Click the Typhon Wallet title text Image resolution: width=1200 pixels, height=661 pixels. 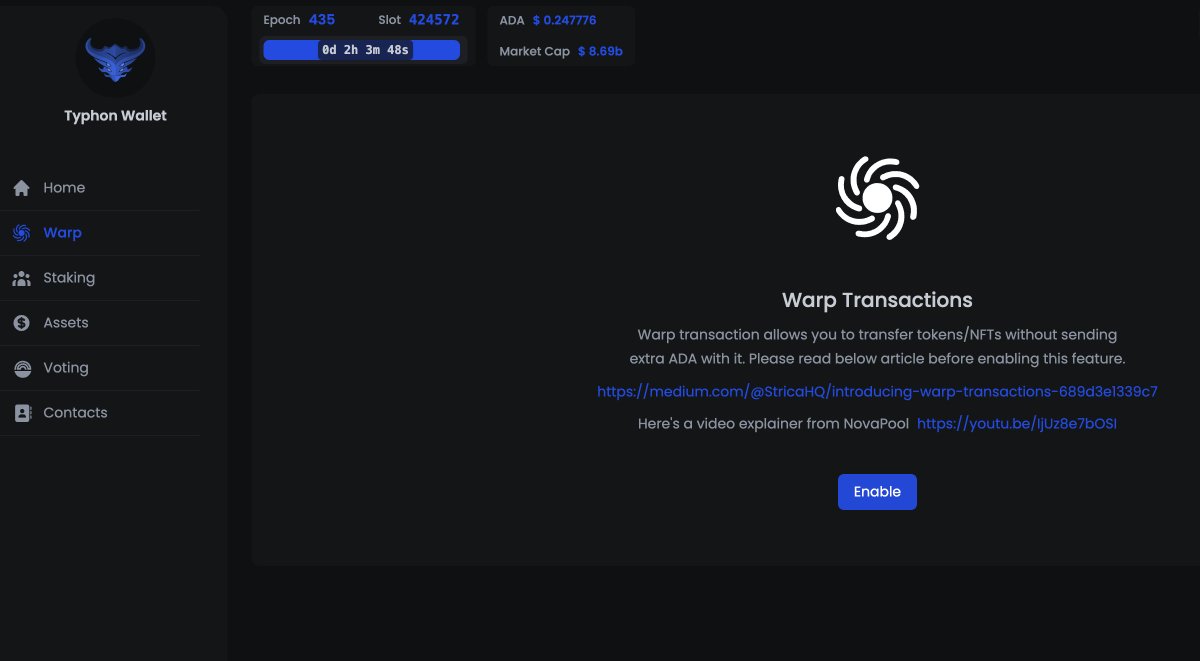pyautogui.click(x=115, y=116)
